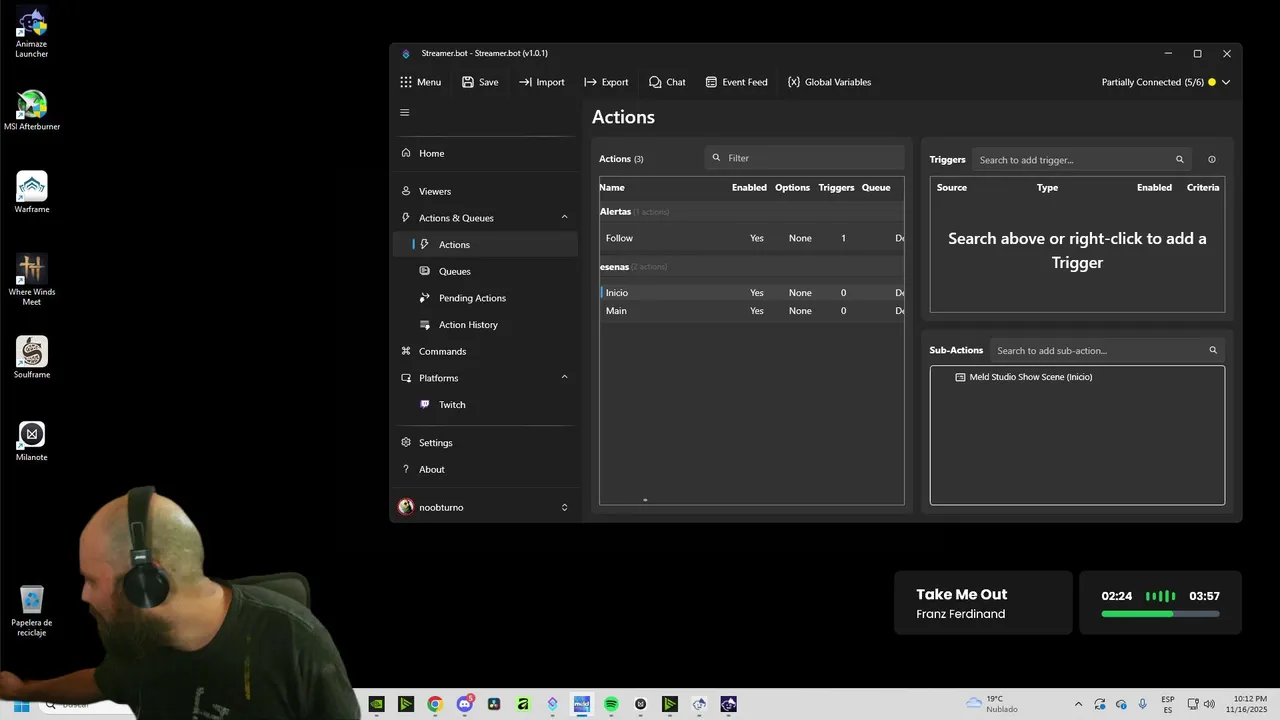Click the Triggers info icon
Image resolution: width=1280 pixels, height=720 pixels.
tap(1212, 160)
